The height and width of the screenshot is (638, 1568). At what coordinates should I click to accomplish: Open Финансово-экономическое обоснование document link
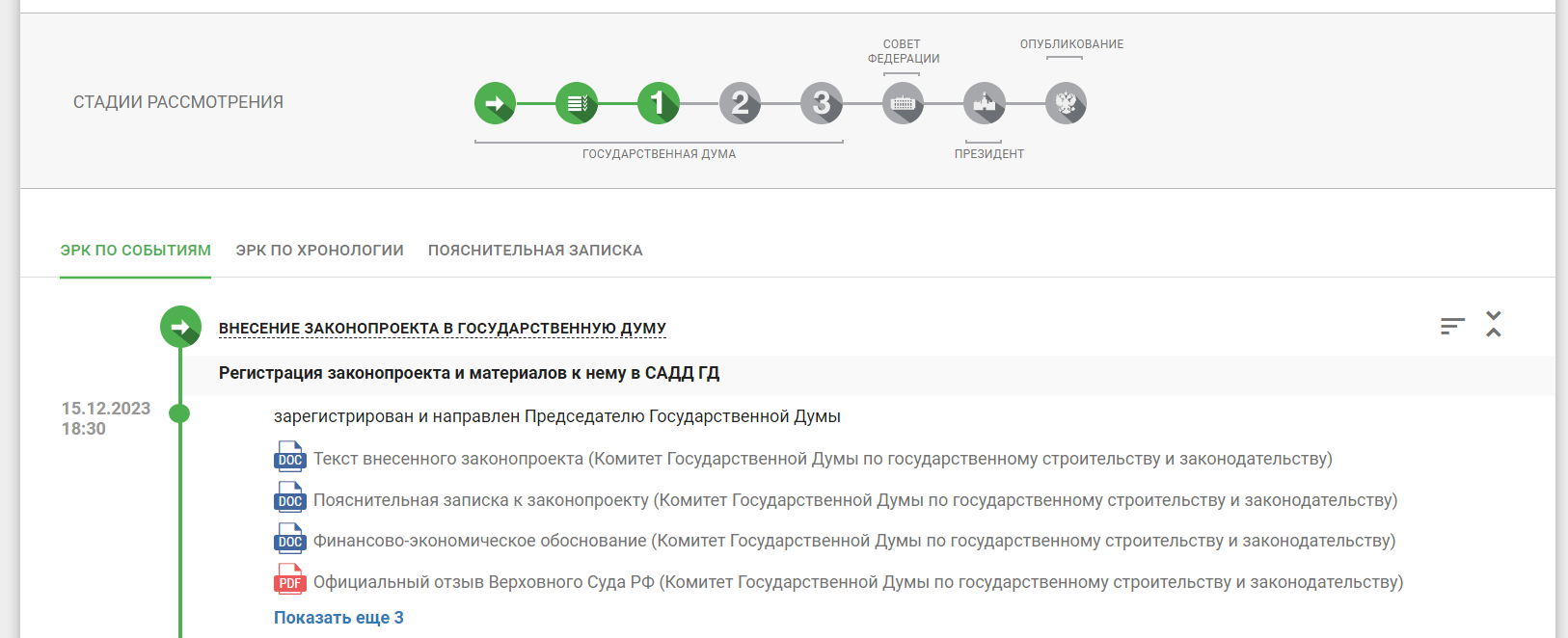click(853, 541)
